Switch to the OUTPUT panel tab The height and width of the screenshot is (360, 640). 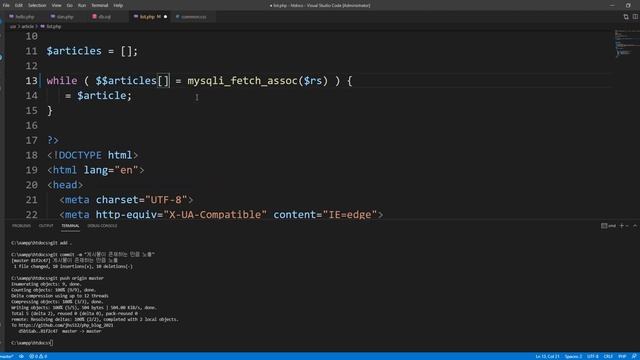(x=46, y=226)
